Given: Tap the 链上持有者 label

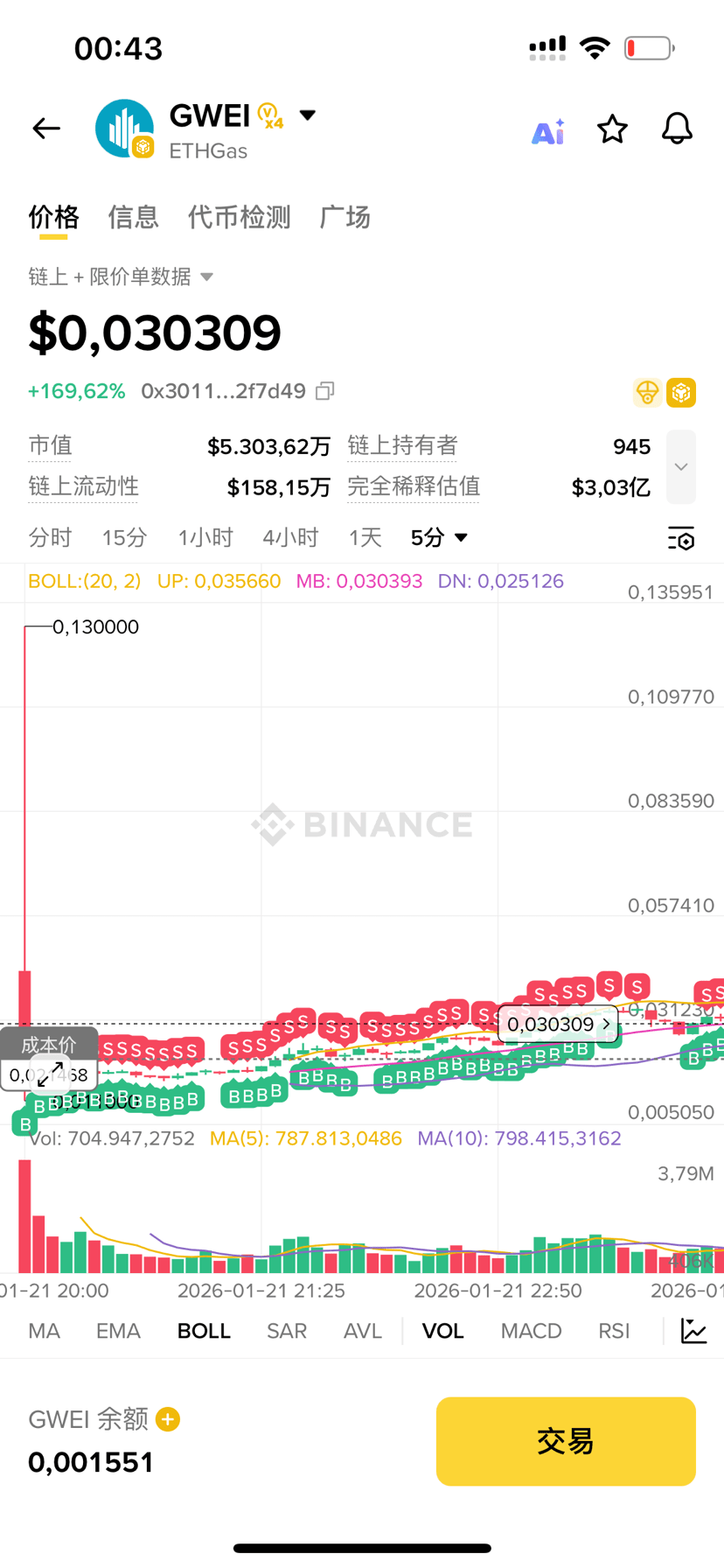Looking at the screenshot, I should [402, 445].
